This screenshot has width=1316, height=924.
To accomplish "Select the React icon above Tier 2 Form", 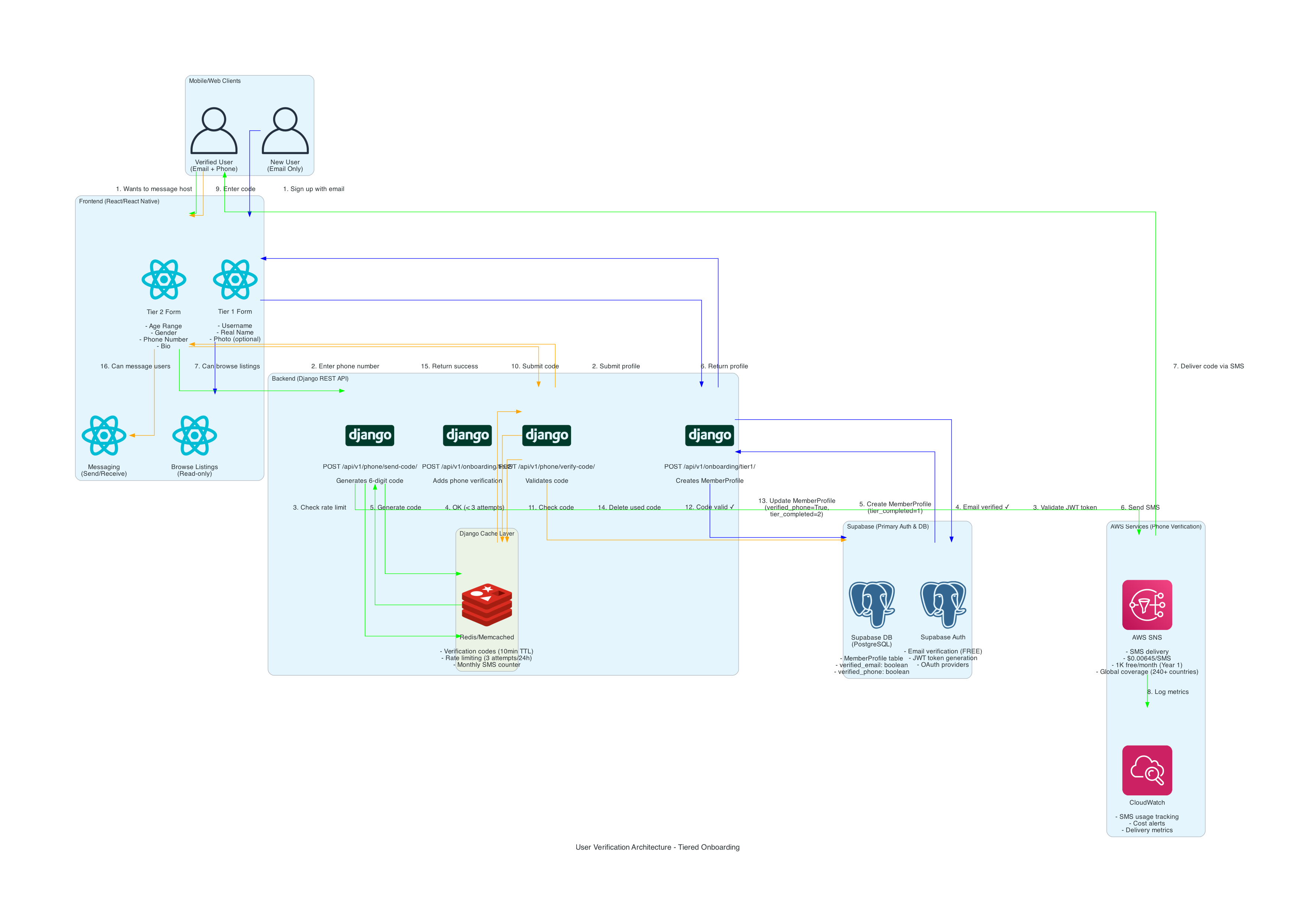I will [164, 280].
